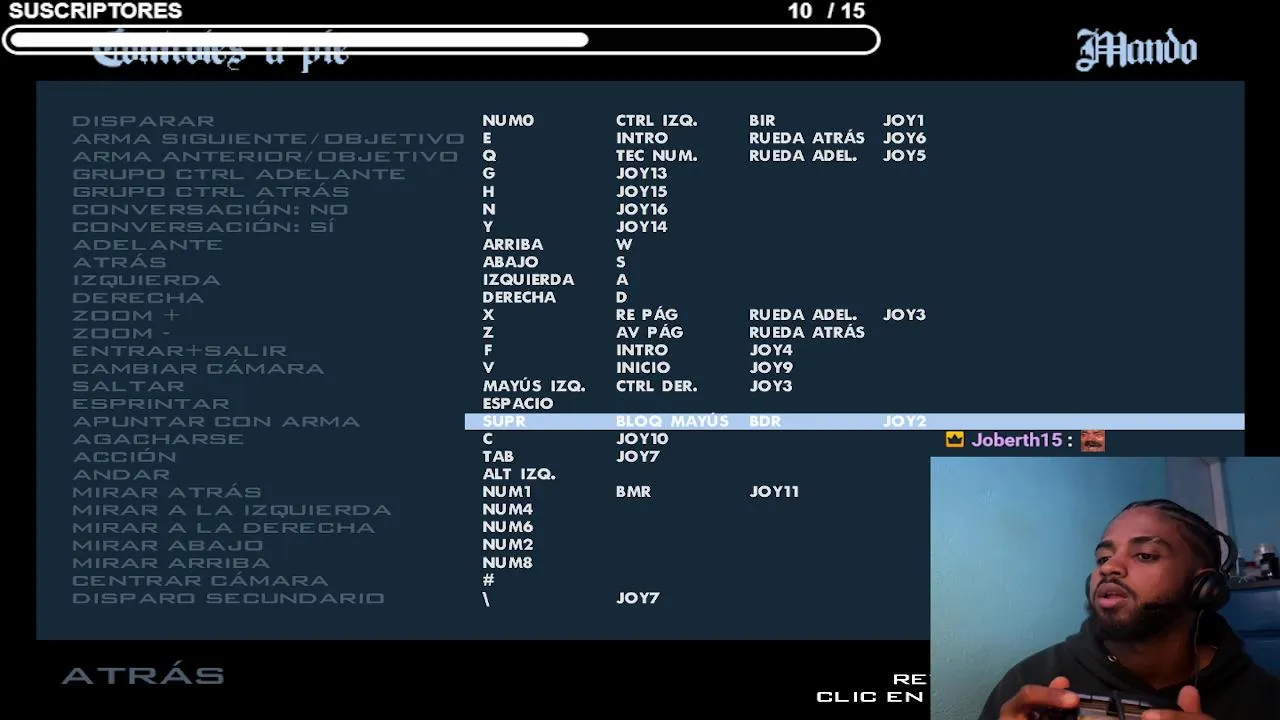Image resolution: width=1280 pixels, height=720 pixels.
Task: Click the BMR binding for MIRAR ATRÁS
Action: tap(633, 492)
